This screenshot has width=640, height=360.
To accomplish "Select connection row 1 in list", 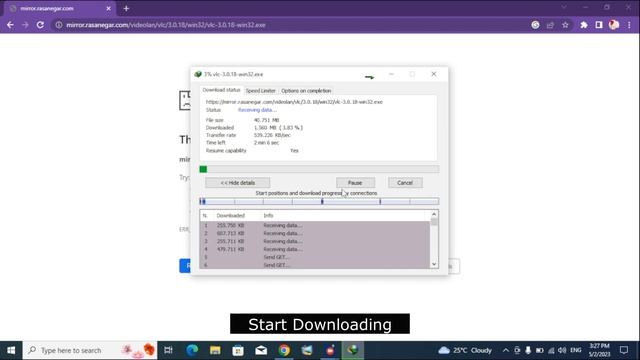I will click(x=314, y=225).
